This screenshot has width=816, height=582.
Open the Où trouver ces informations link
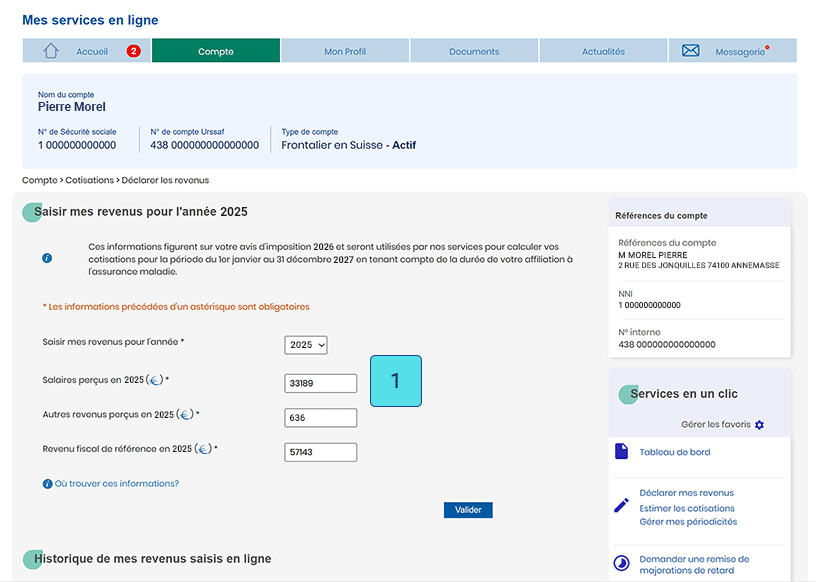click(x=117, y=484)
